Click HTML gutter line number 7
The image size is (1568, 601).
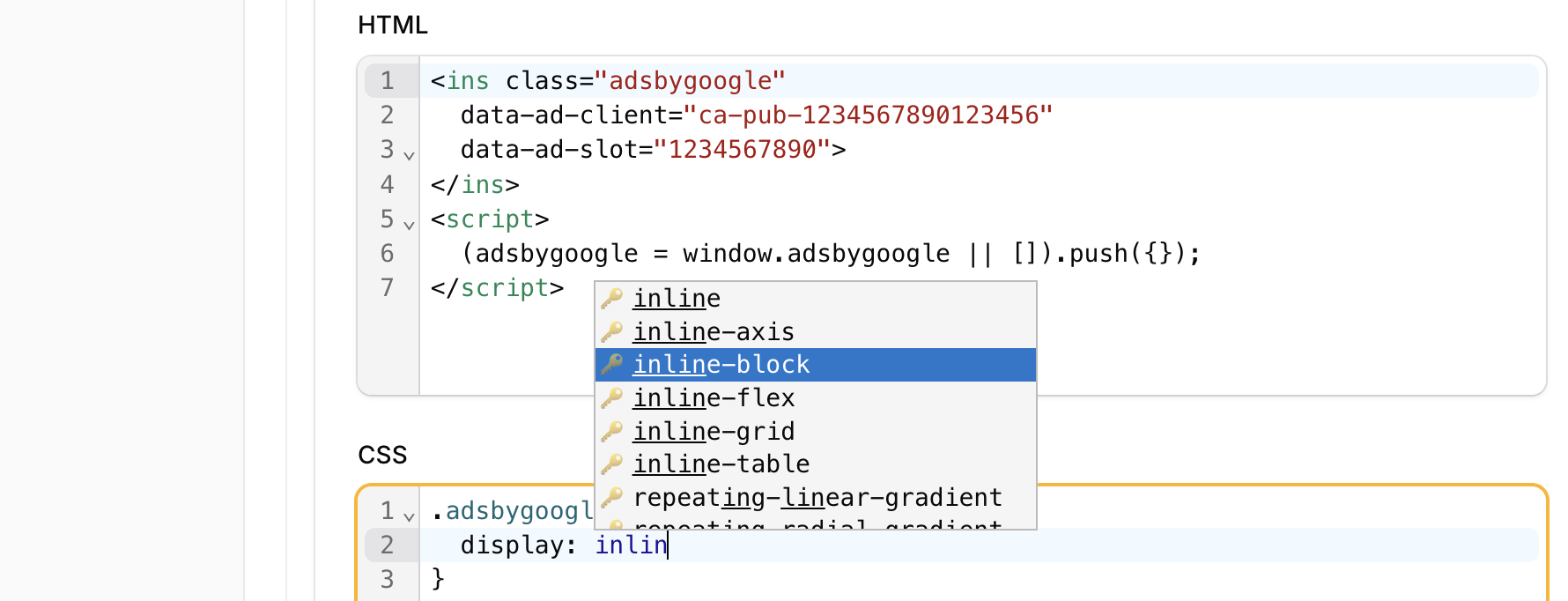pos(387,288)
